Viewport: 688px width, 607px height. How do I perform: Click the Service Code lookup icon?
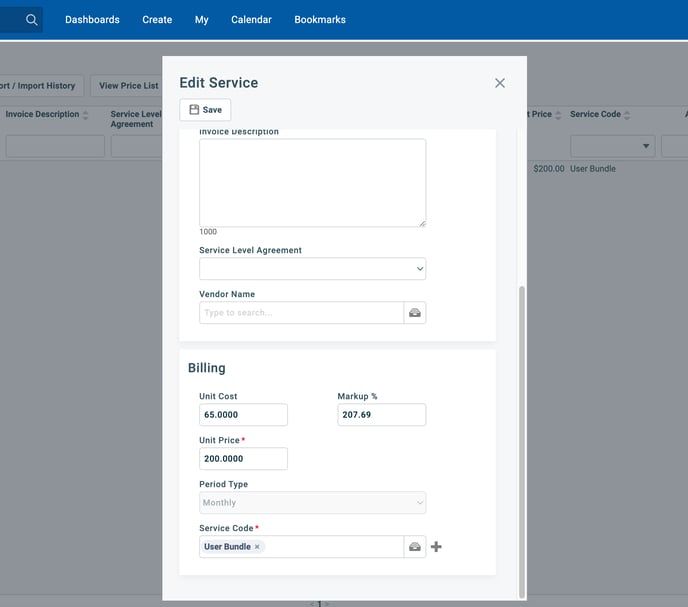(x=415, y=546)
